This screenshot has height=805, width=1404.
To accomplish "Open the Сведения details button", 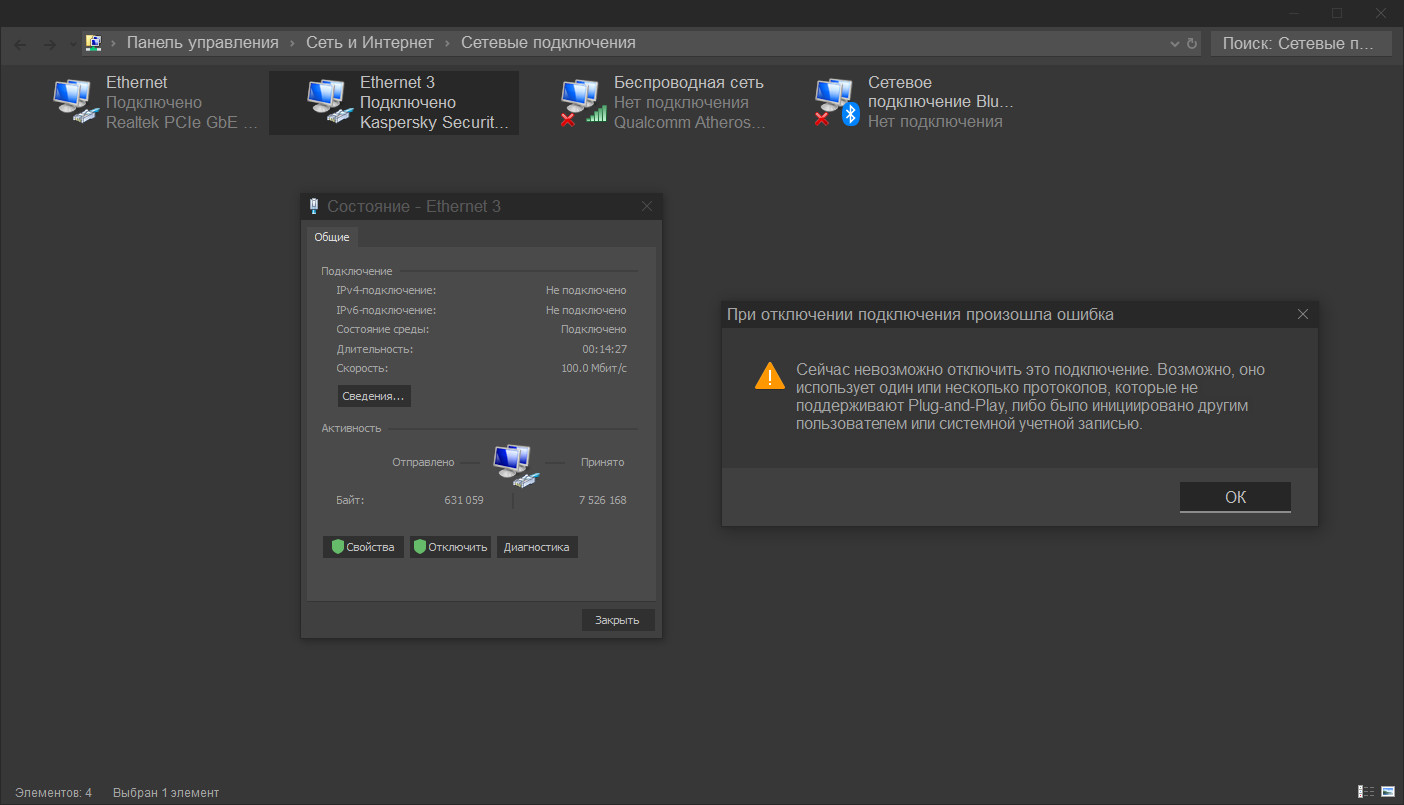I will pos(374,396).
